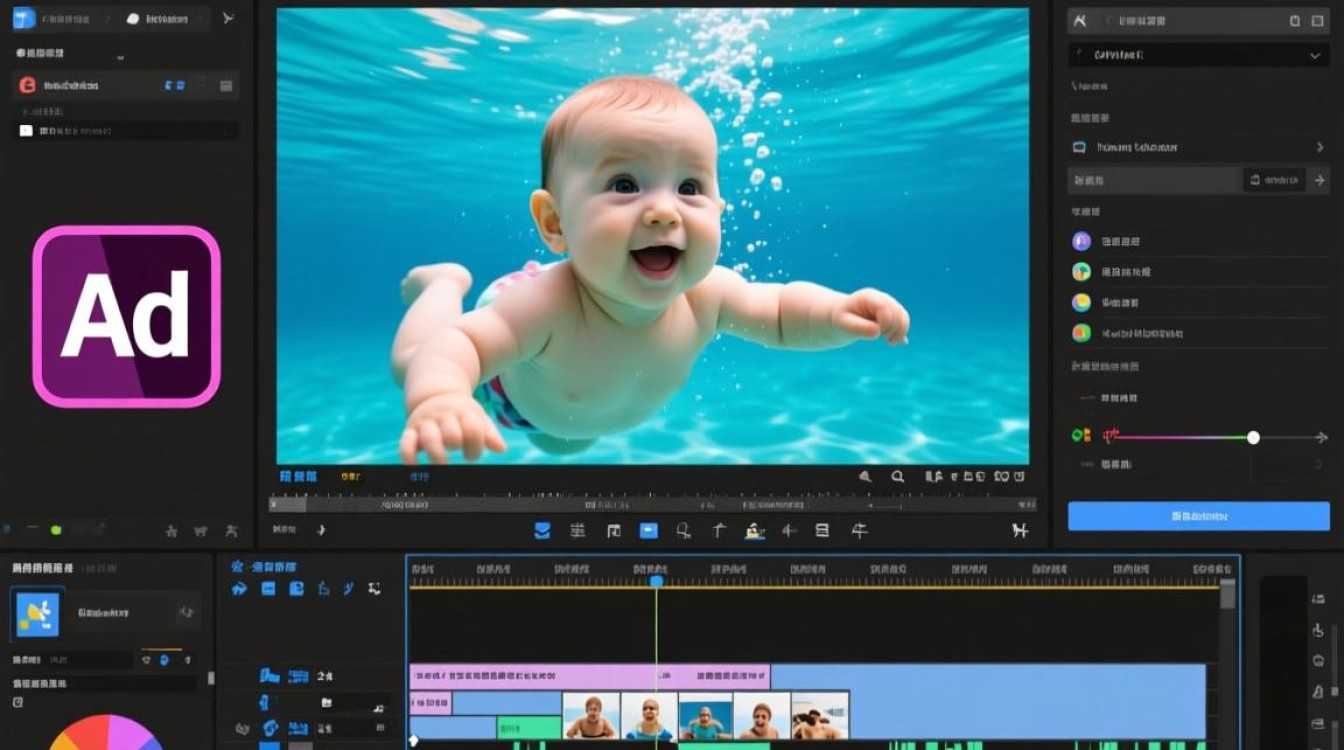Click the grid icon left of the highlighted blue square
This screenshot has height=750, width=1344.
click(x=613, y=531)
